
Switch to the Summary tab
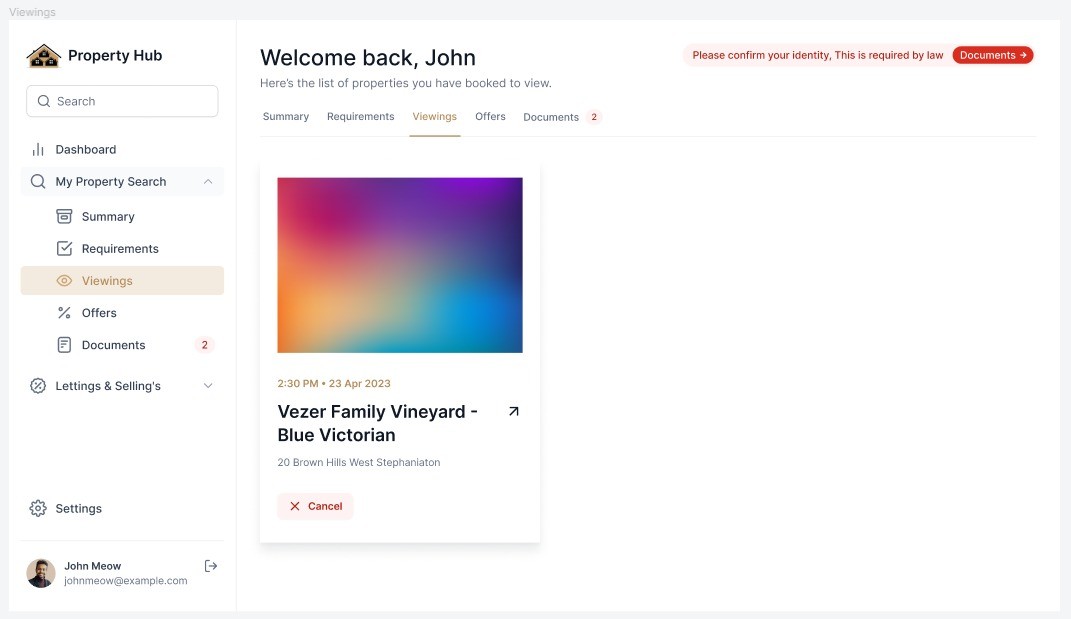(286, 117)
